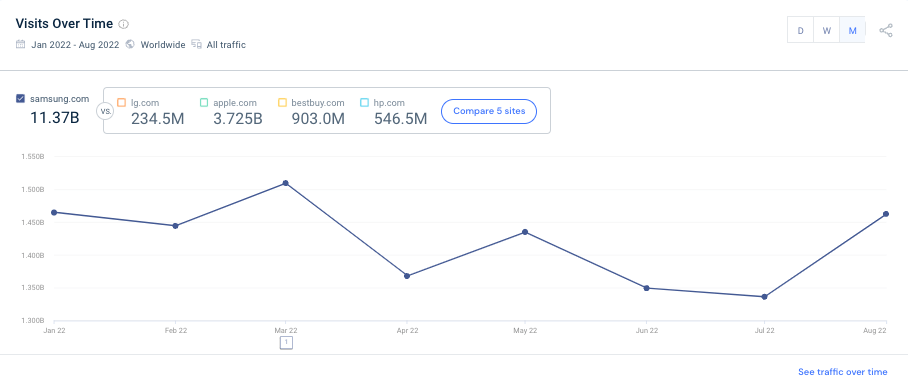Viewport: 908px width, 389px height.
Task: Click the Apr 22 data point
Action: tap(407, 276)
